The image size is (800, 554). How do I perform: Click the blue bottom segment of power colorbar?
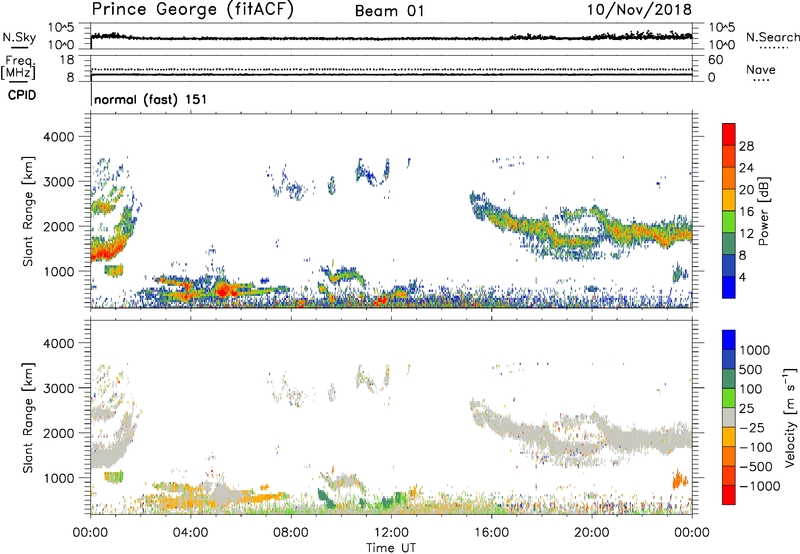click(729, 287)
